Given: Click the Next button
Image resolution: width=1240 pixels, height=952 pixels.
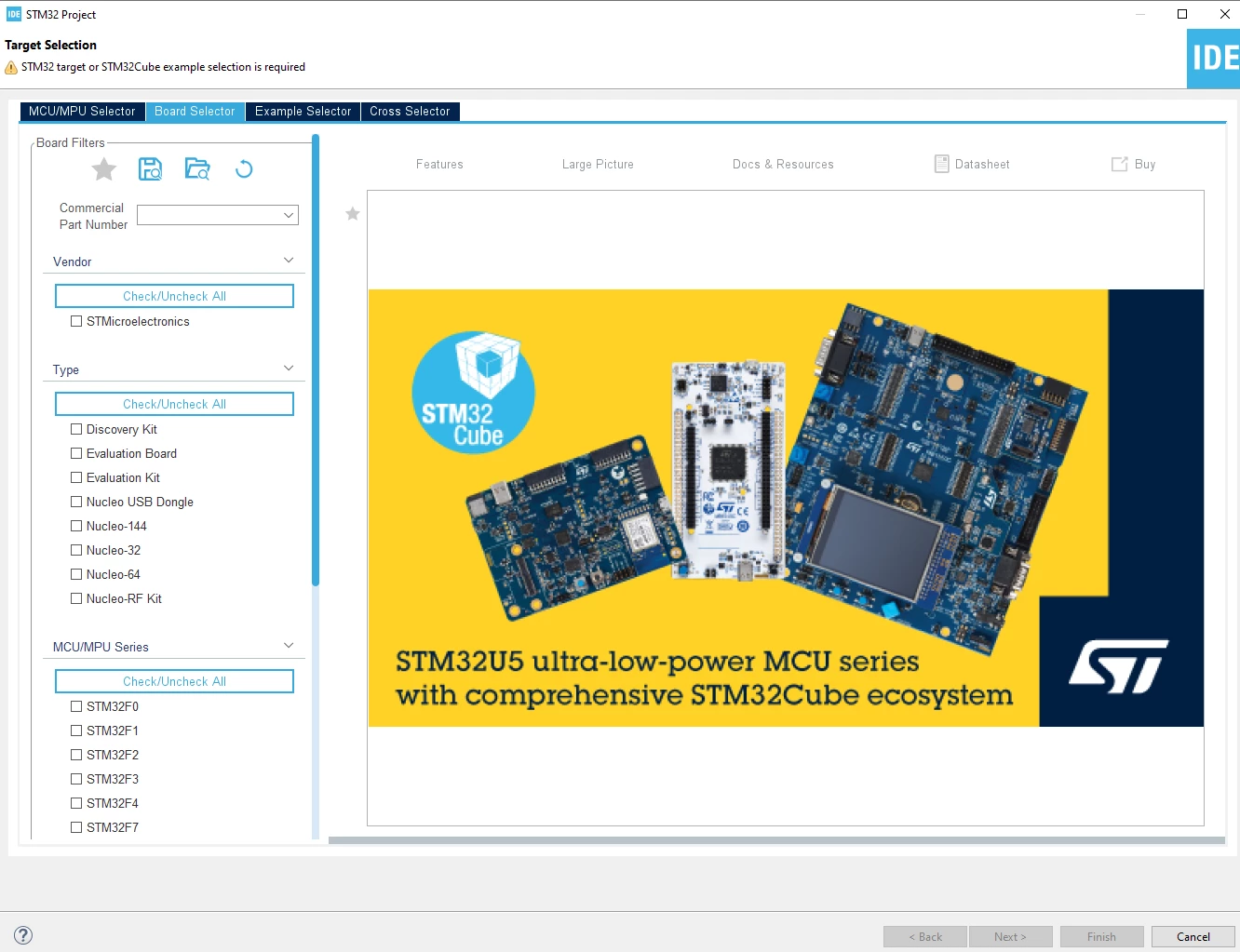Looking at the screenshot, I should tap(1010, 937).
